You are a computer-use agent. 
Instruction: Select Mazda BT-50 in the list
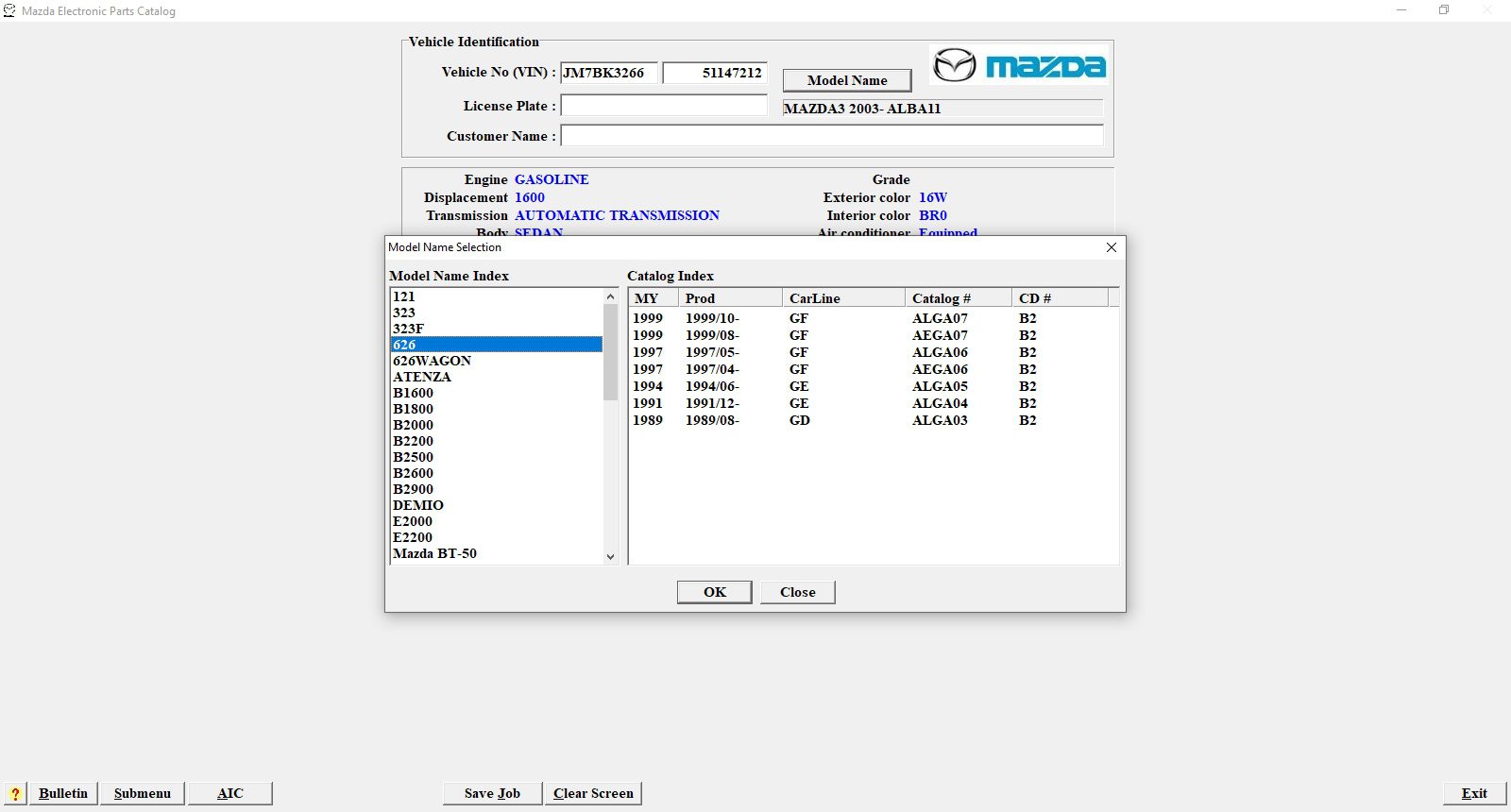pyautogui.click(x=497, y=553)
